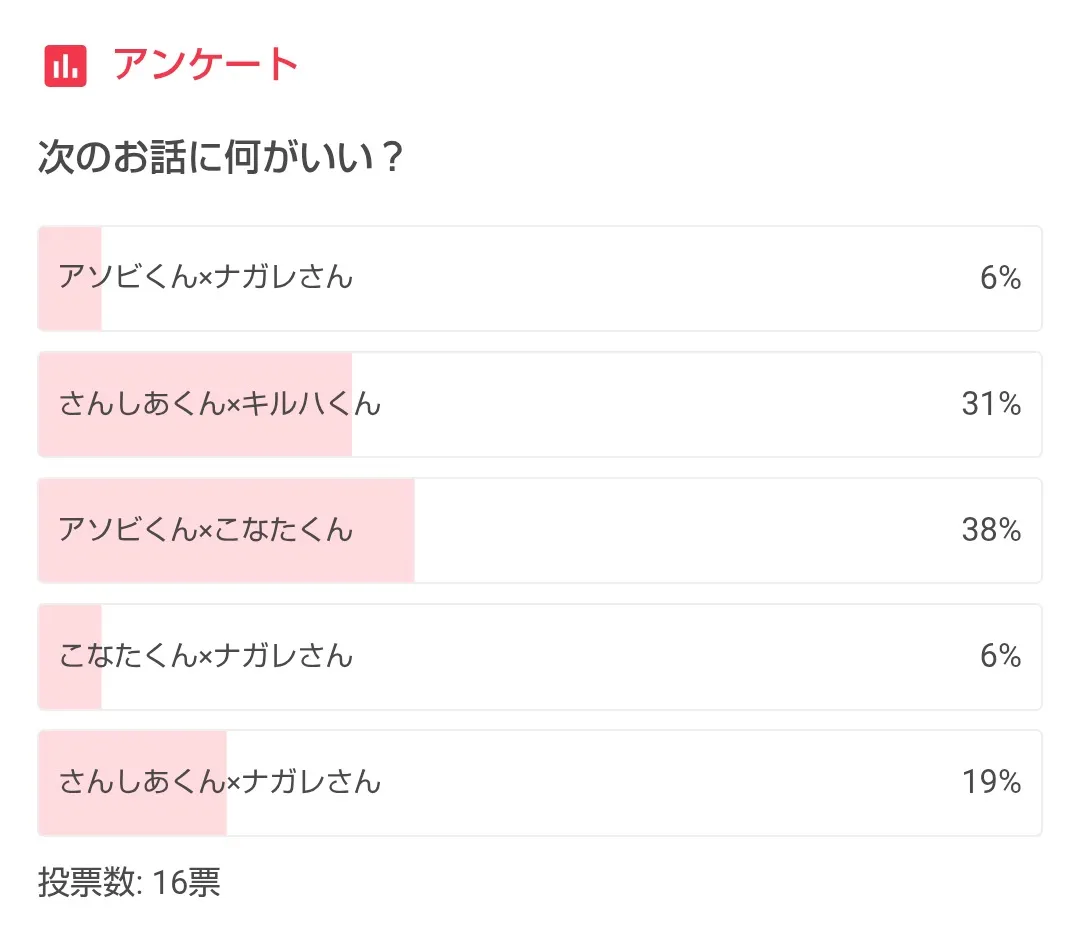This screenshot has width=1080, height=951.
Task: Click the red bar-chart poll icon
Action: 66,66
